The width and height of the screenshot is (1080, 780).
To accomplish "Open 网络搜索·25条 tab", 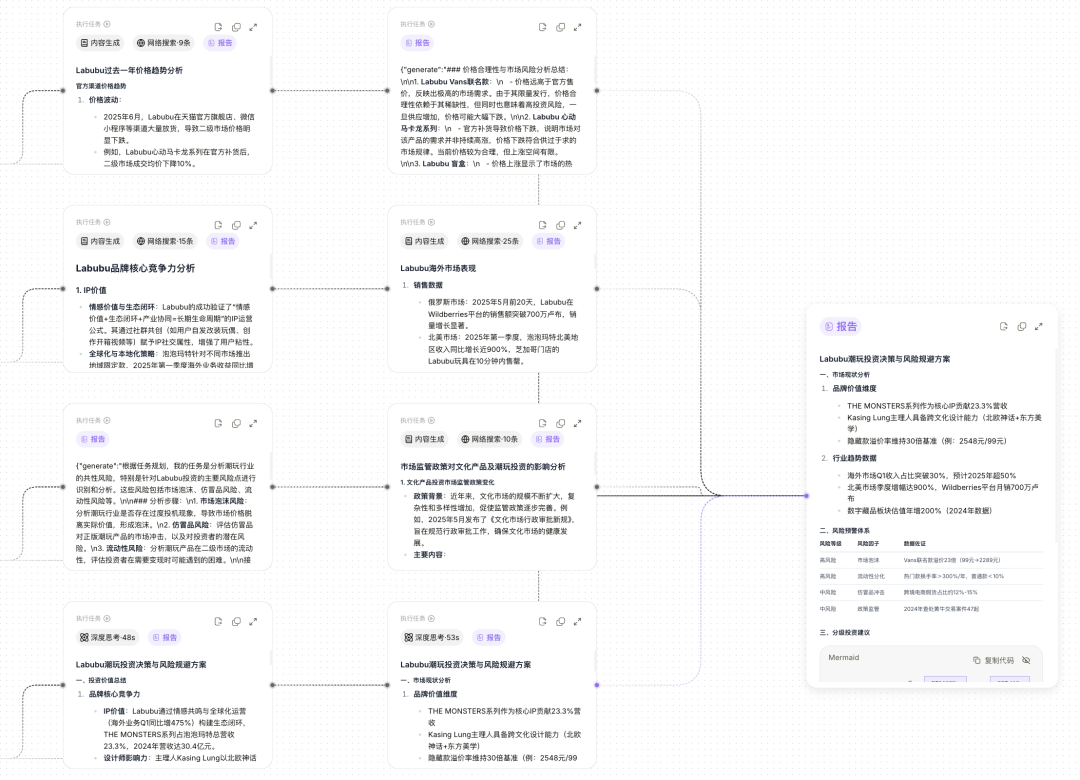I will point(489,241).
